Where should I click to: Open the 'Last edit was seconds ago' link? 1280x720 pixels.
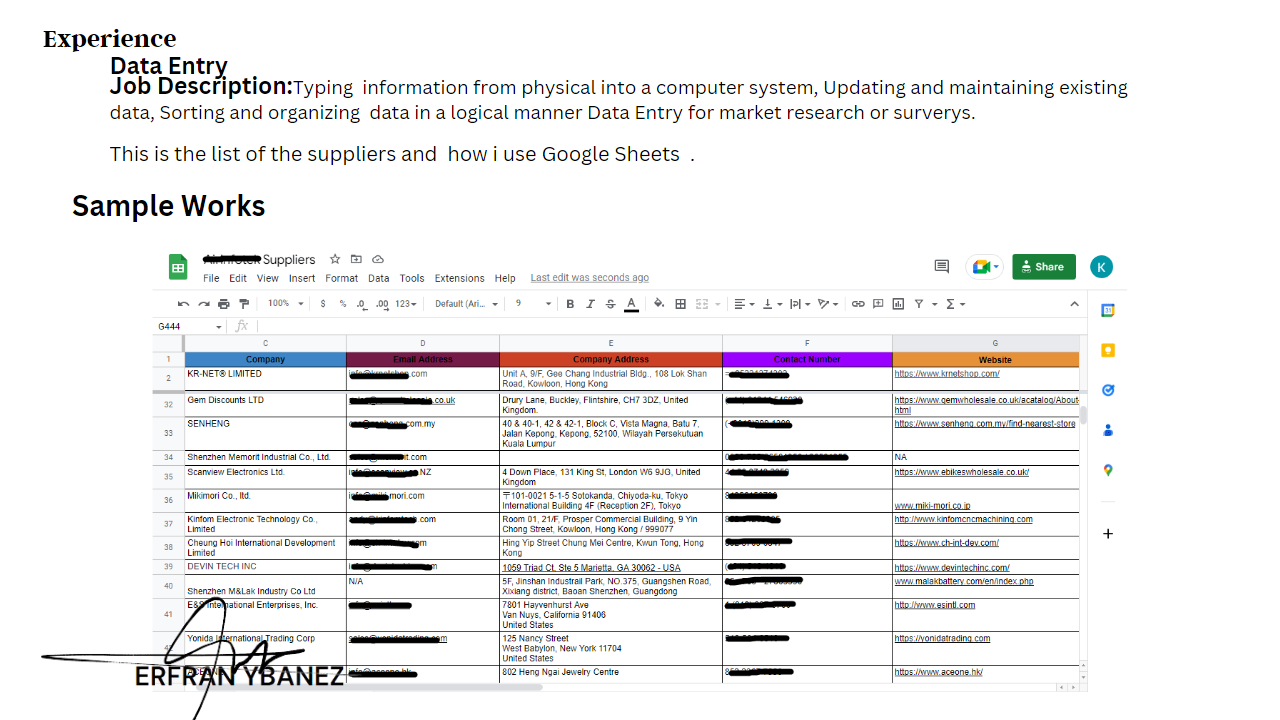coord(589,278)
